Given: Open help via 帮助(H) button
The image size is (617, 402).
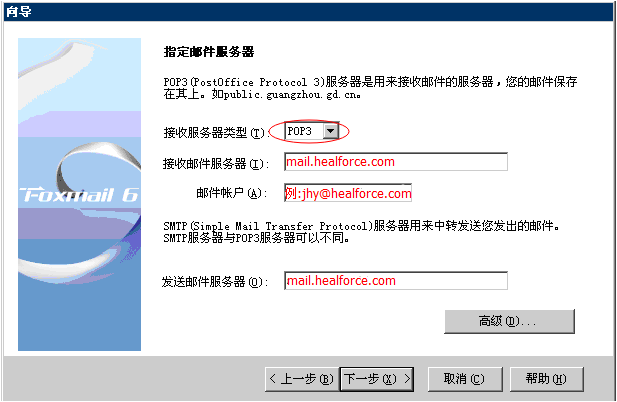Looking at the screenshot, I should [547, 379].
